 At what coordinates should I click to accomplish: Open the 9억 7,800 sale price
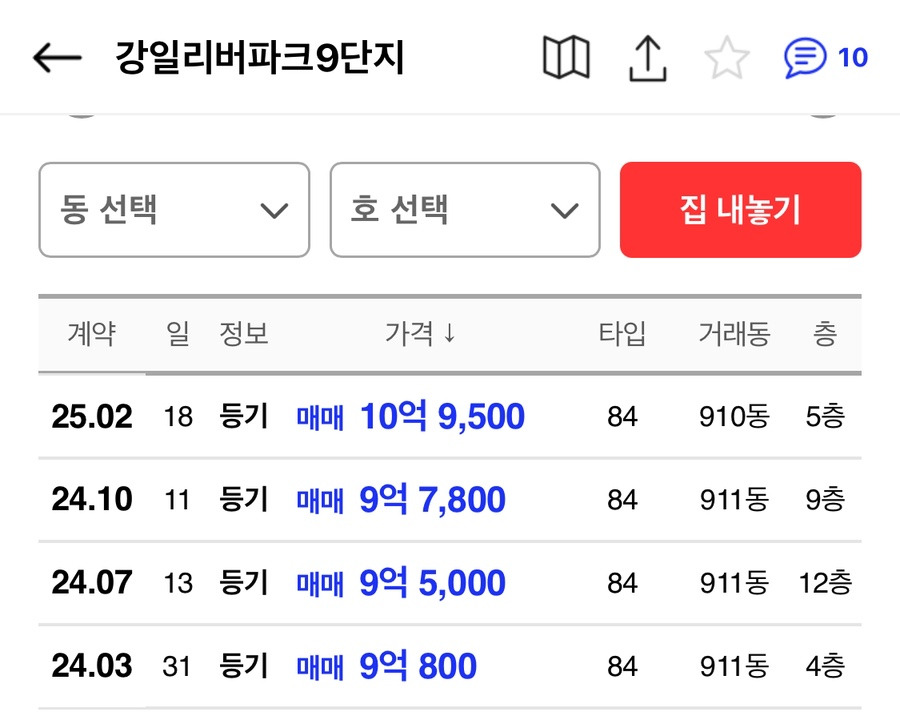point(432,499)
